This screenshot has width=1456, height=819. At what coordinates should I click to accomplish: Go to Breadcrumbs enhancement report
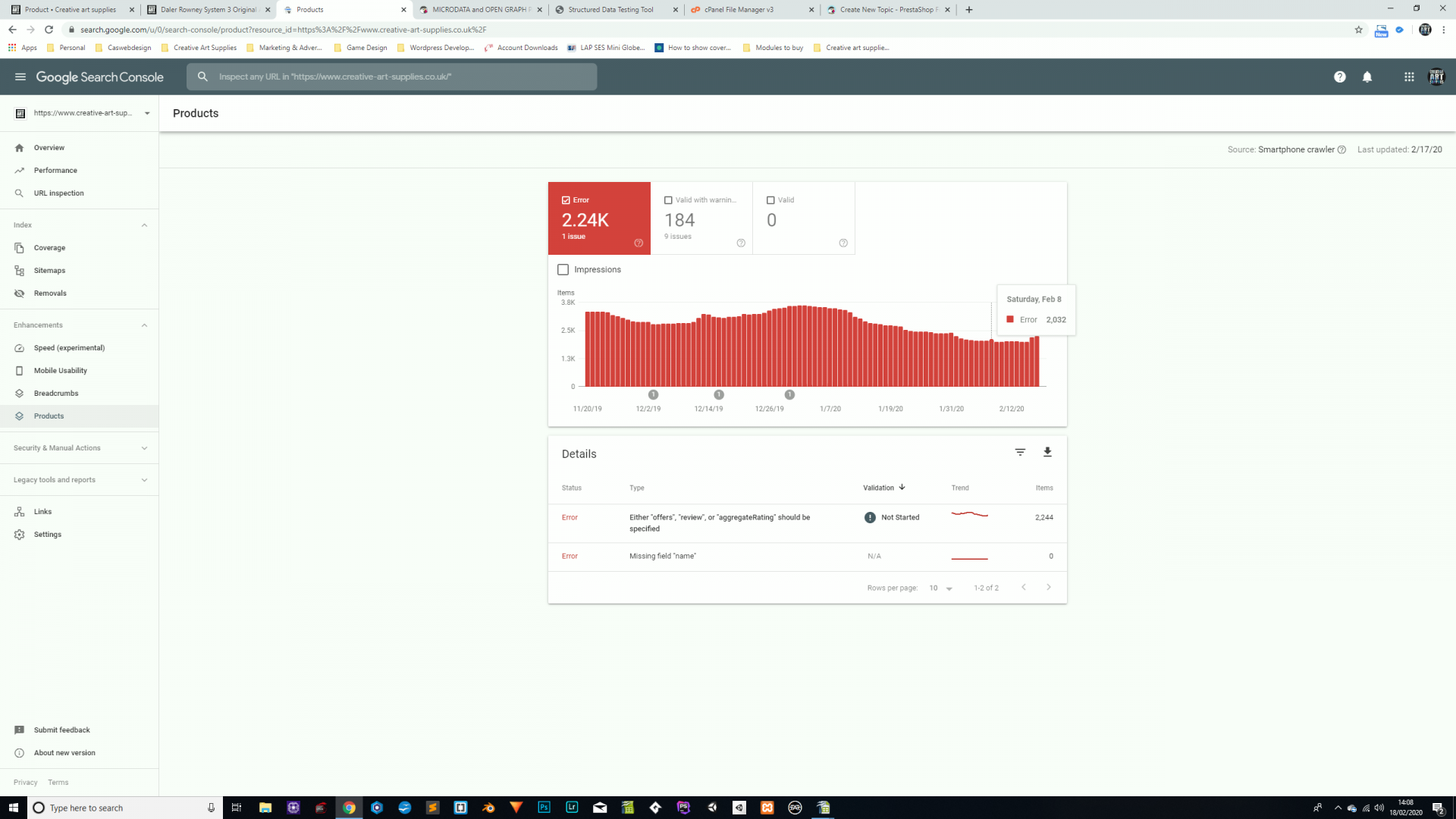[55, 394]
